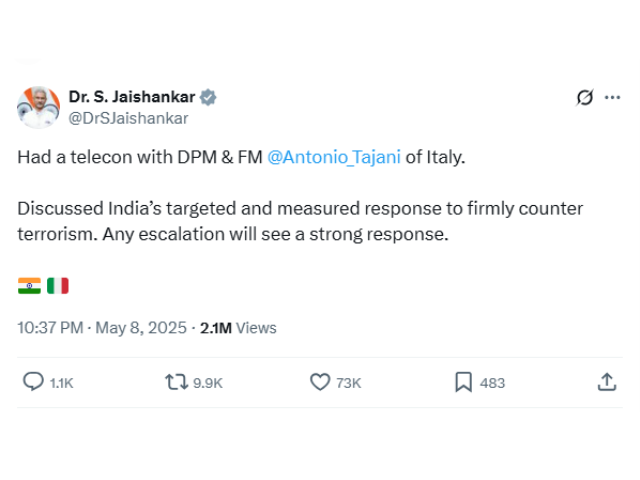The width and height of the screenshot is (640, 480).
Task: Open the @DrSJaishankar handle link
Action: (127, 117)
